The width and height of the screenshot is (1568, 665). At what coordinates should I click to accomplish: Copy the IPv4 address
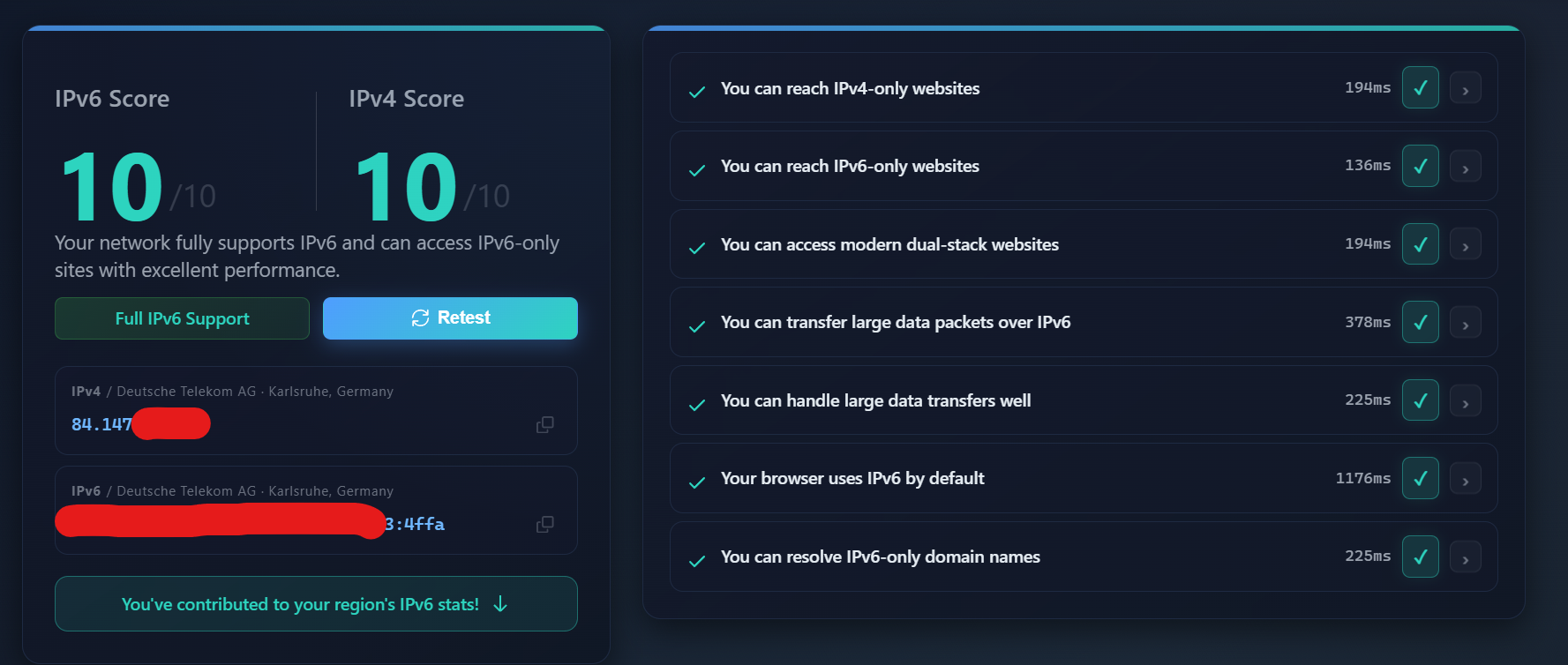pos(544,425)
